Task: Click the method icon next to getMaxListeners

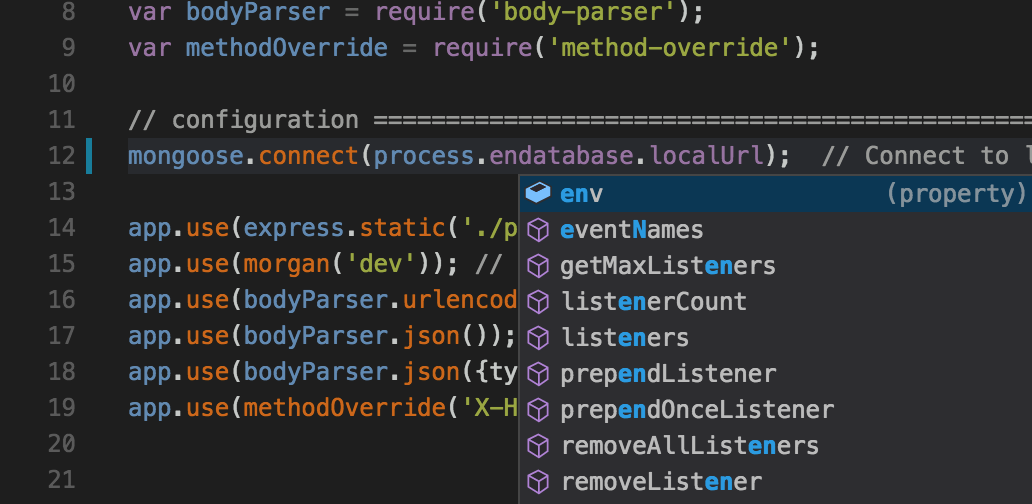Action: 538,266
